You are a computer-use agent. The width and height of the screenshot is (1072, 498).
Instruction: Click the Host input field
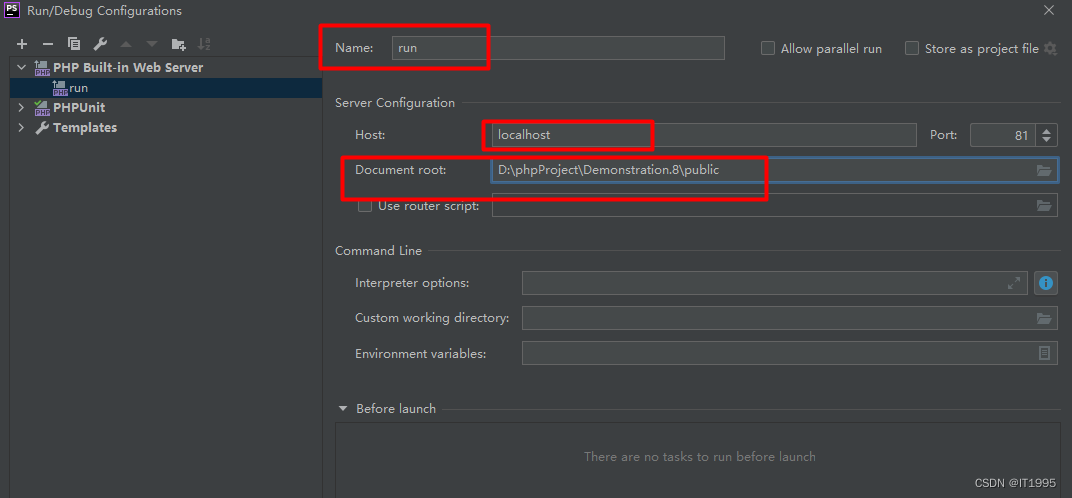[x=704, y=135]
